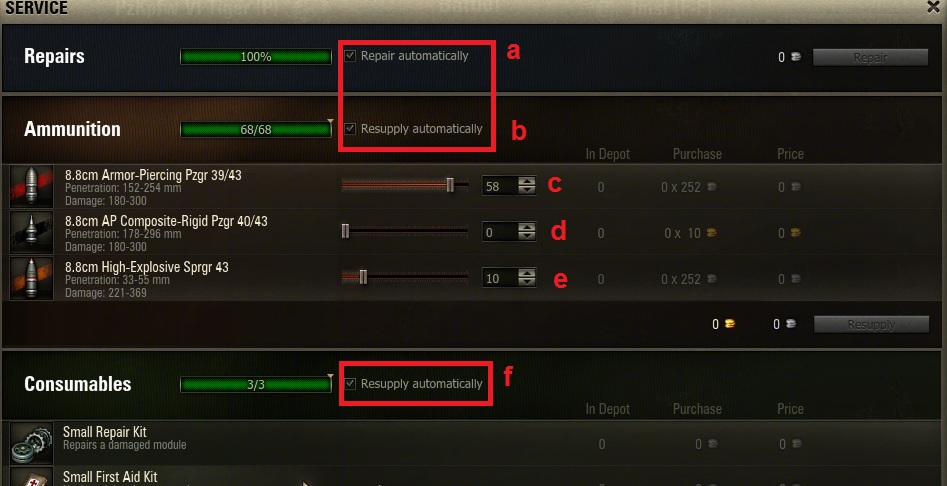
Task: Increase AP Composite-Rigid count with up arrow
Action: (527, 227)
